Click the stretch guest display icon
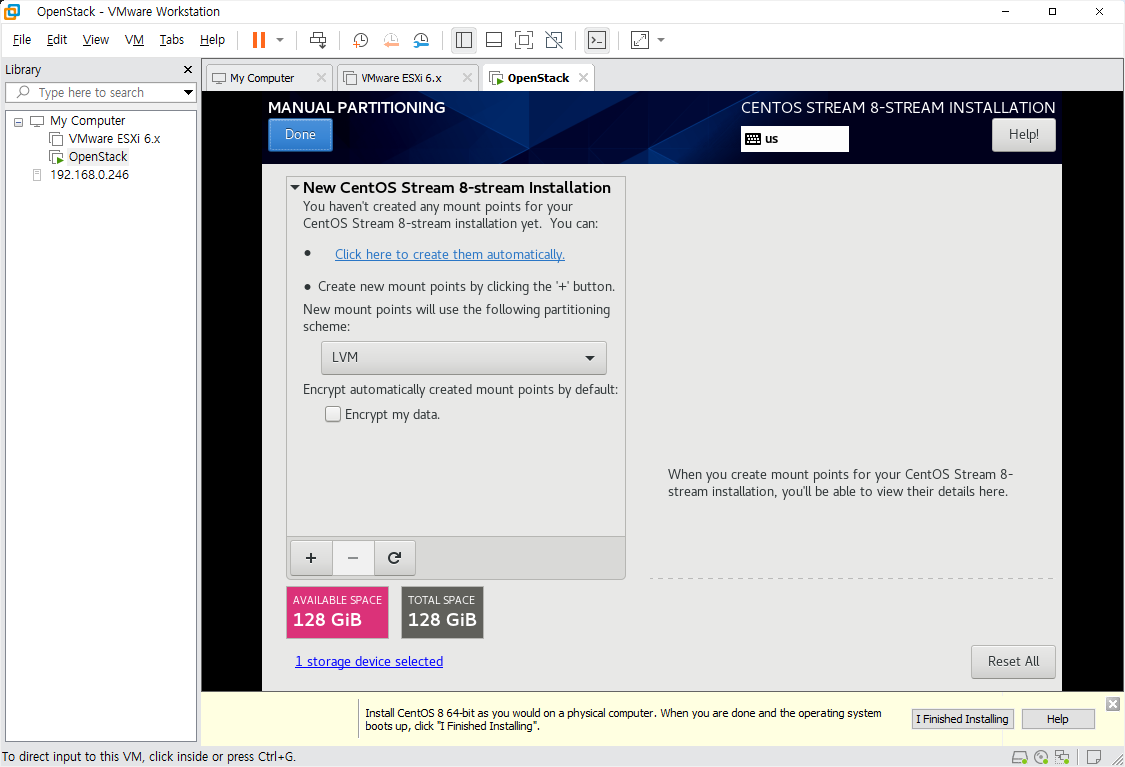The height and width of the screenshot is (767, 1125). point(640,40)
